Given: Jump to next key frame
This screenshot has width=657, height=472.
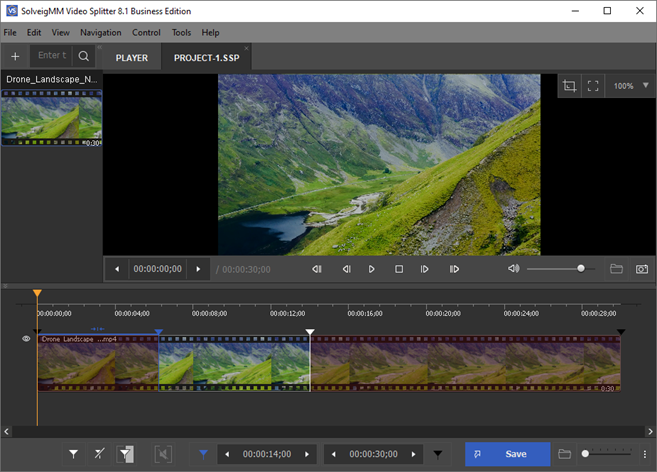Looking at the screenshot, I should coord(454,269).
